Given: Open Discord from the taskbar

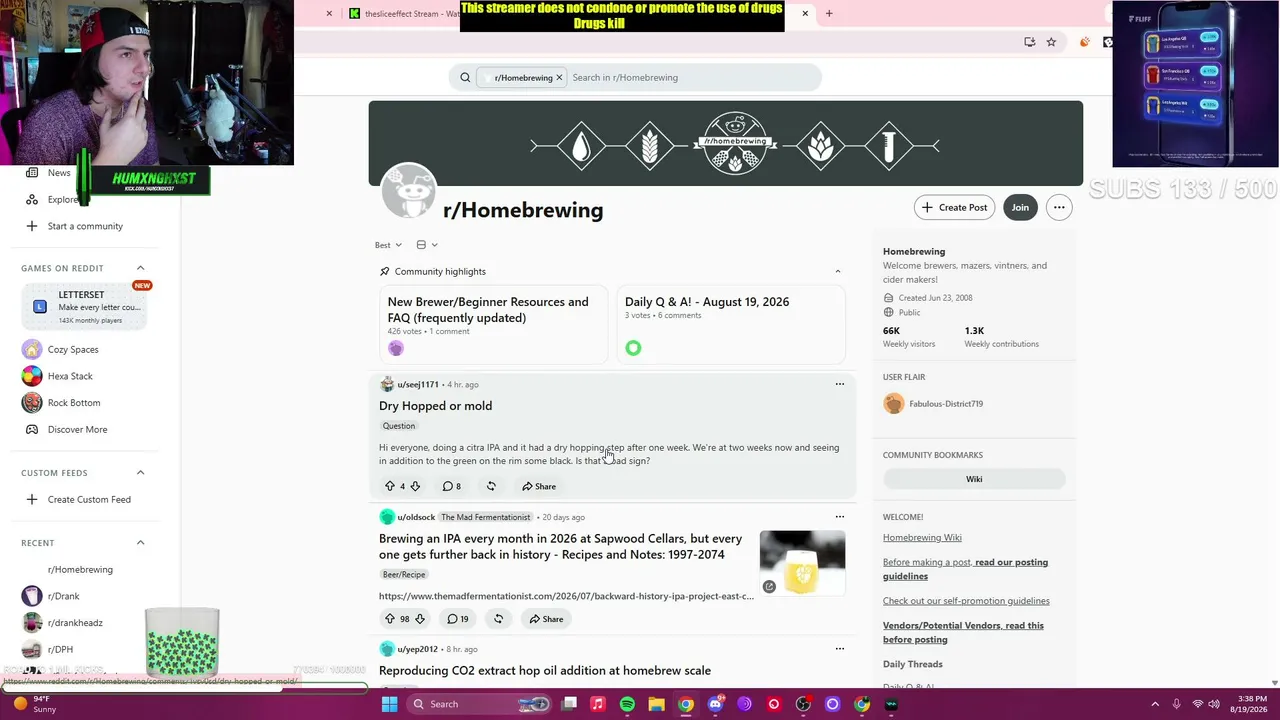Looking at the screenshot, I should pos(715,704).
